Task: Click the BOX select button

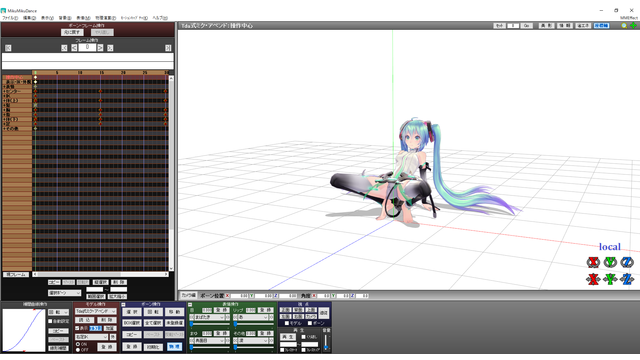Action: [132, 323]
